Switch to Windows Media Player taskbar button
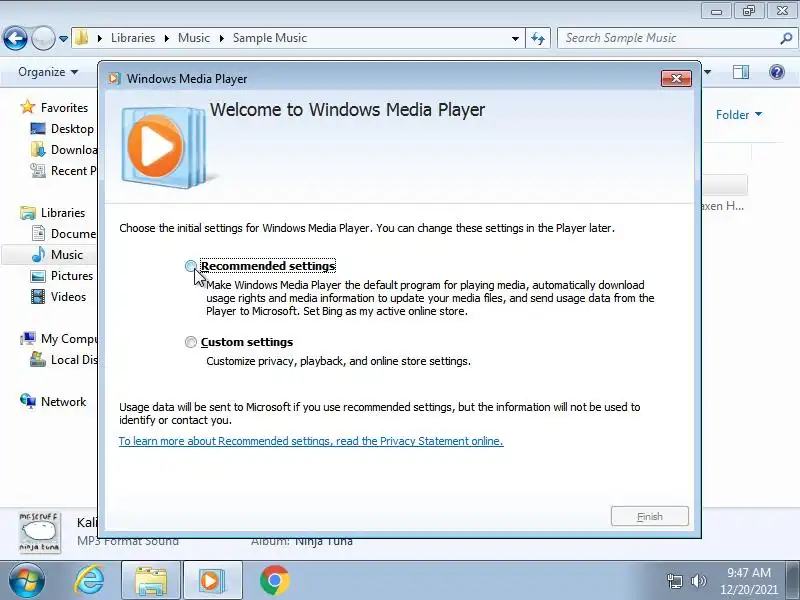 213,581
